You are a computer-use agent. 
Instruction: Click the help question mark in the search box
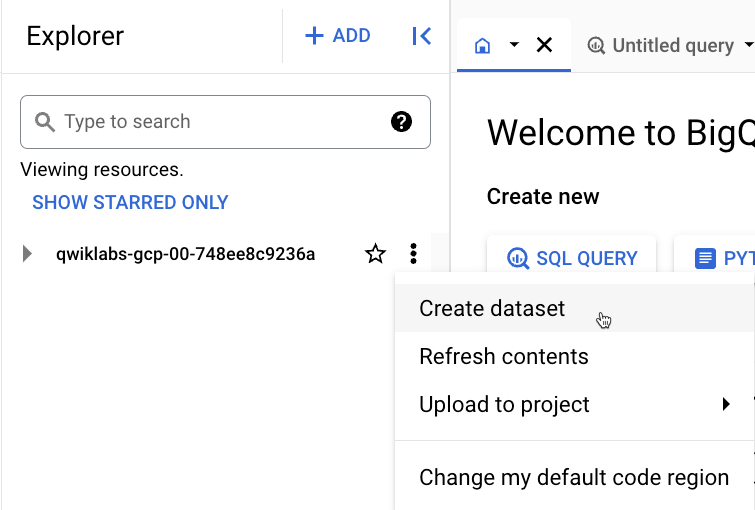tap(401, 122)
